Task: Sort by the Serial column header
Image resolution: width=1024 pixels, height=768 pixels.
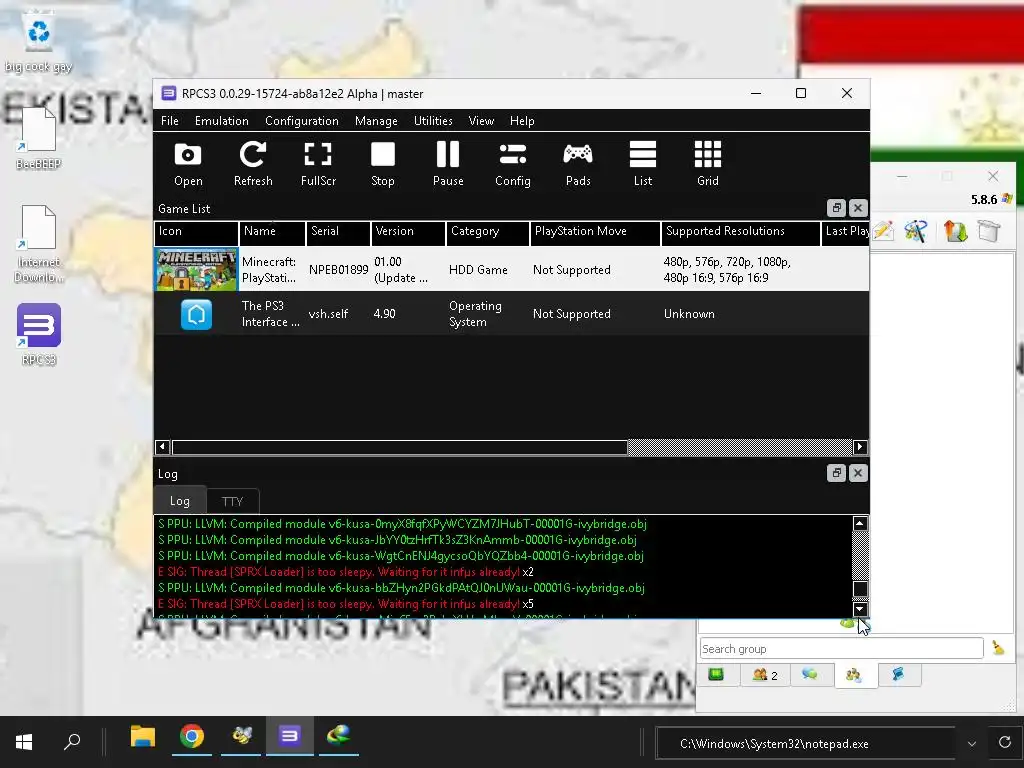Action: click(338, 231)
